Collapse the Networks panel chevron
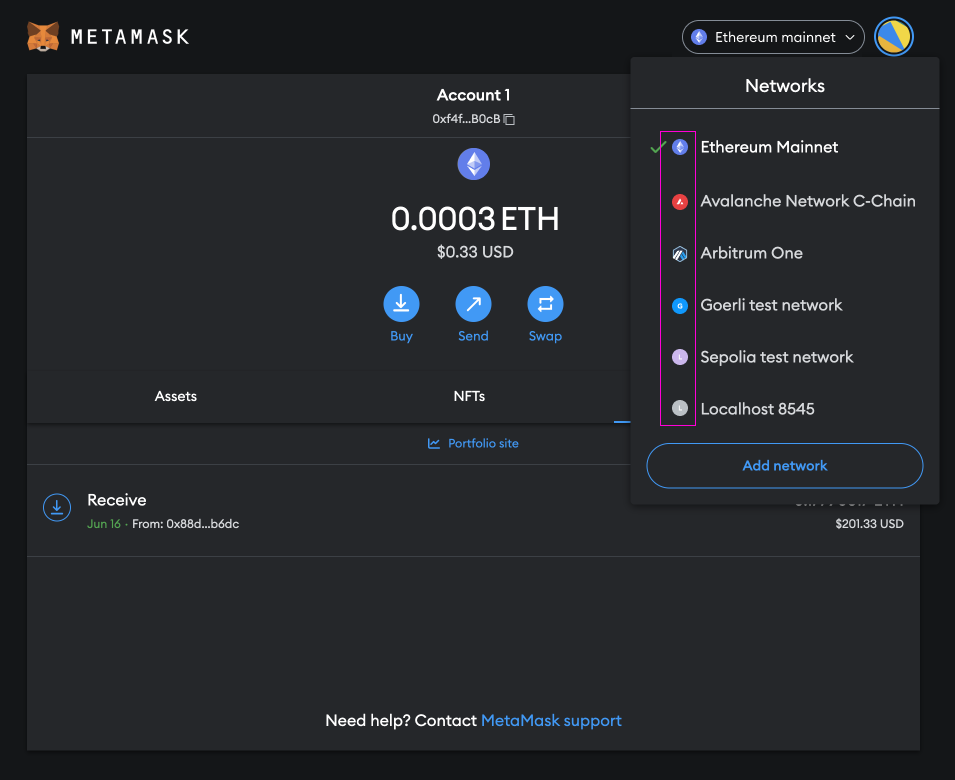Viewport: 955px width, 780px height. point(849,37)
